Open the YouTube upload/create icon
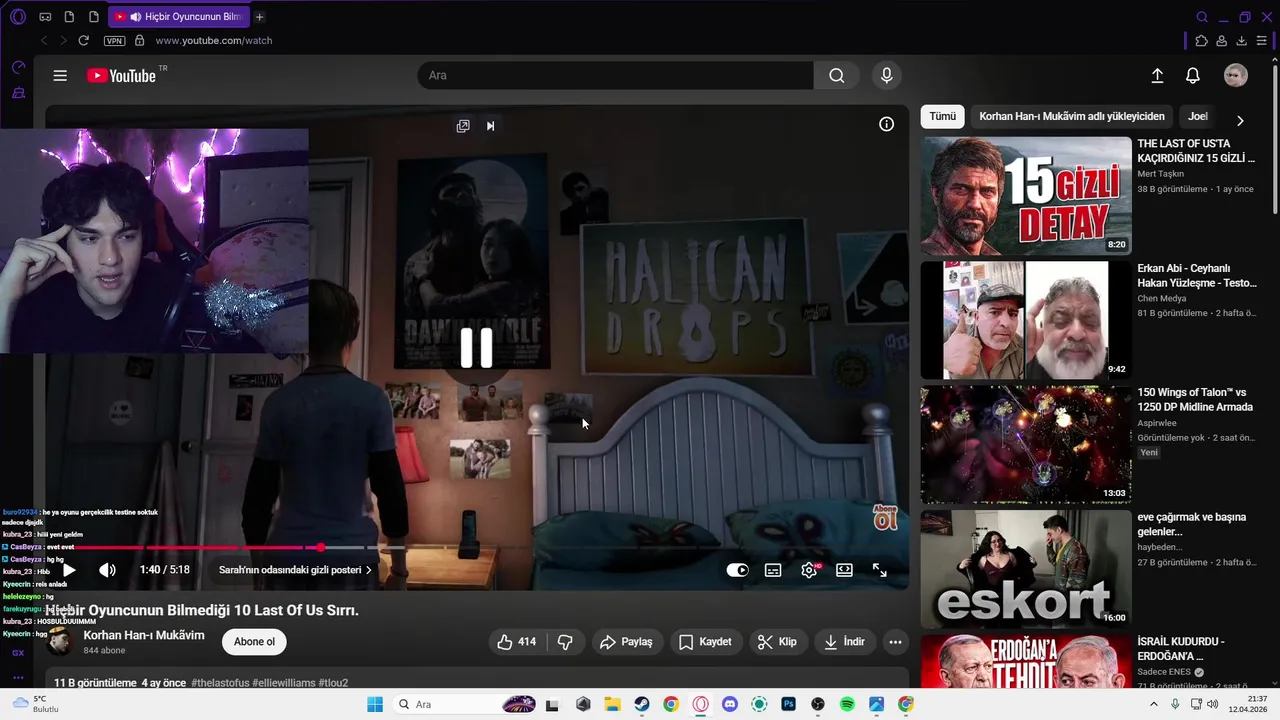The image size is (1280, 720). tap(1157, 76)
